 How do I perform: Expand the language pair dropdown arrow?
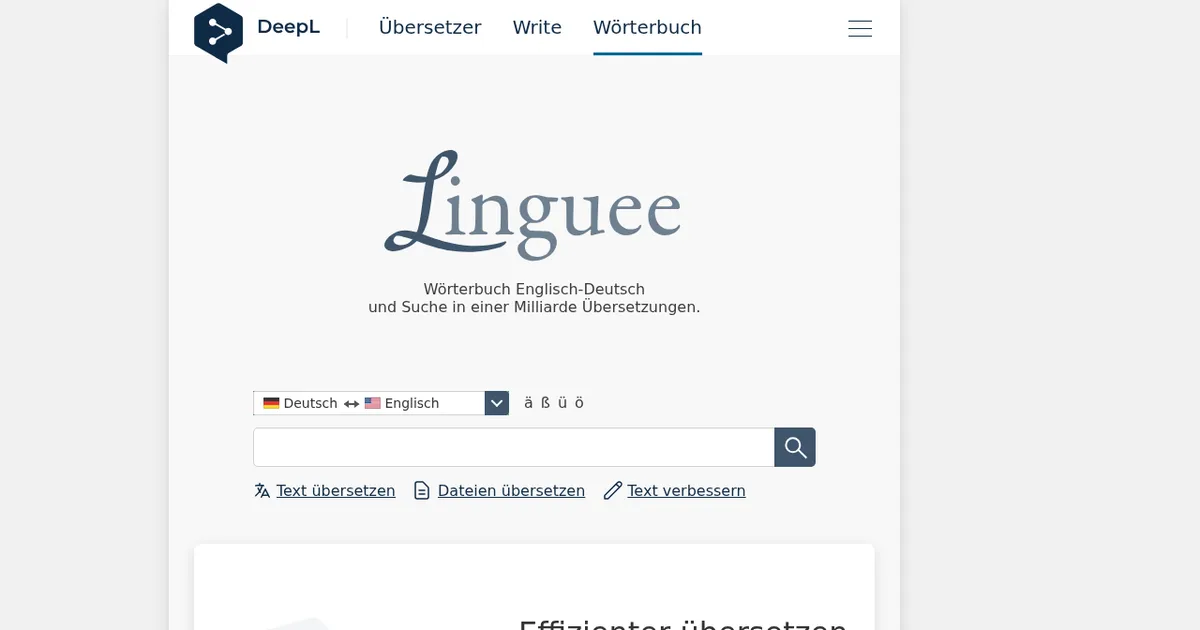pyautogui.click(x=497, y=403)
